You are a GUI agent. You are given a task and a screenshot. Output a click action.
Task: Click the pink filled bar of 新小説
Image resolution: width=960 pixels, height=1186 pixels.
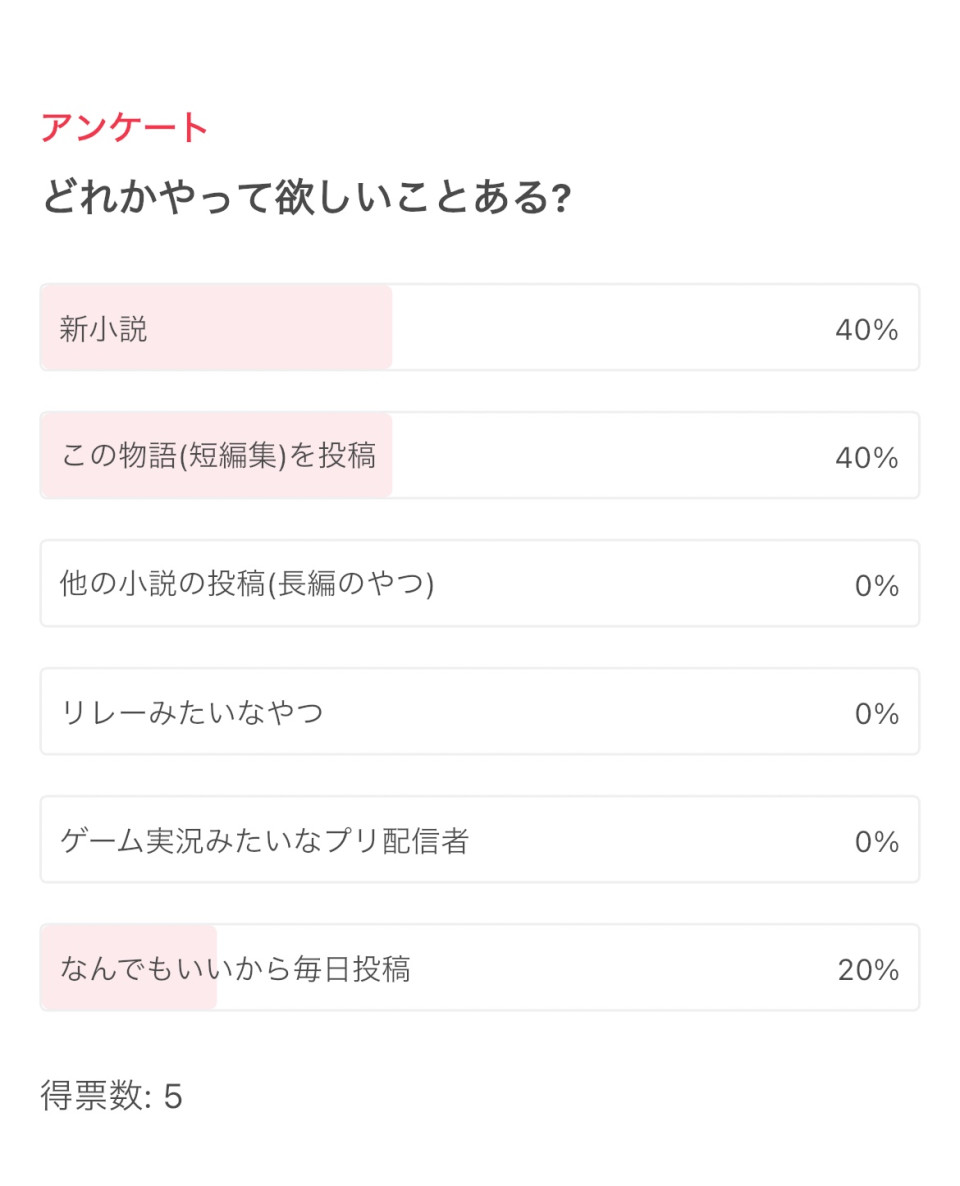coord(270,328)
